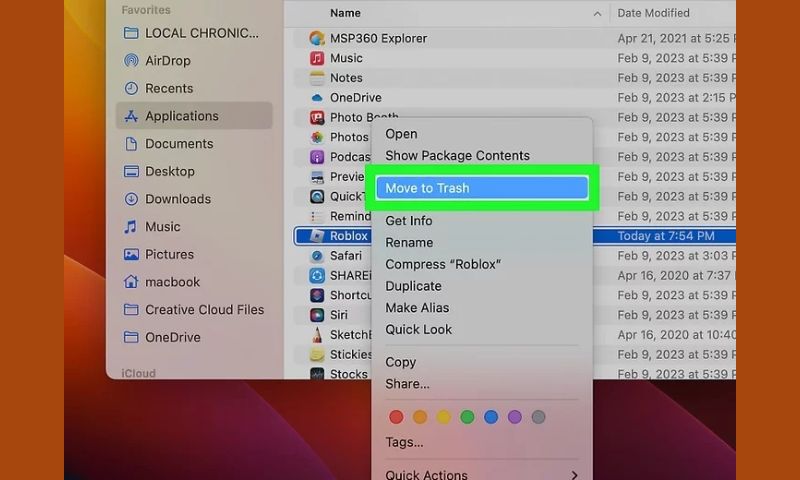Screen dimensions: 800x480
Task: Apply the red color tag
Action: [396, 417]
